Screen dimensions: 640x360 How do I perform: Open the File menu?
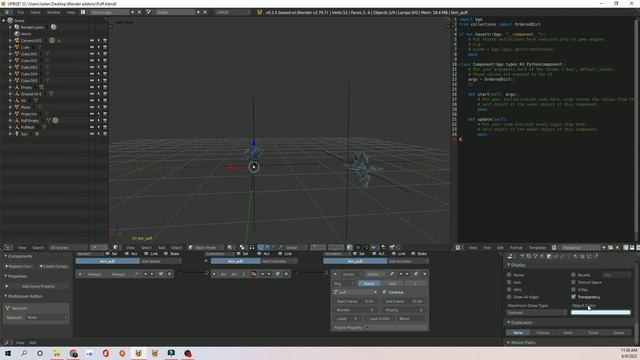tap(20, 13)
